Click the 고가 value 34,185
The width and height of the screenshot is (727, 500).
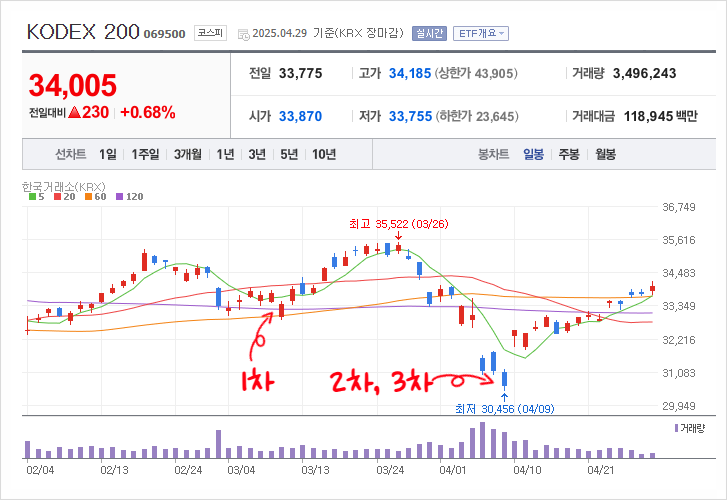click(x=410, y=73)
